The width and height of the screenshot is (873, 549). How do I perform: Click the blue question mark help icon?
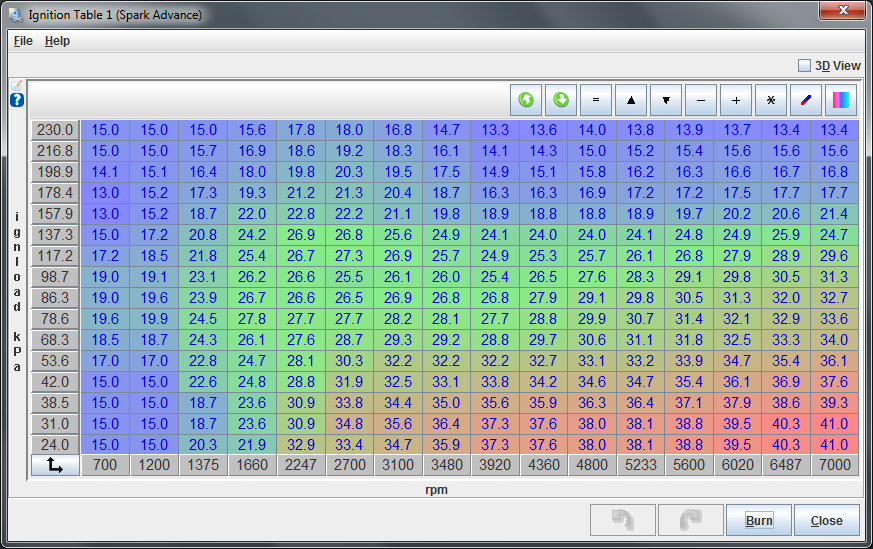pyautogui.click(x=17, y=100)
